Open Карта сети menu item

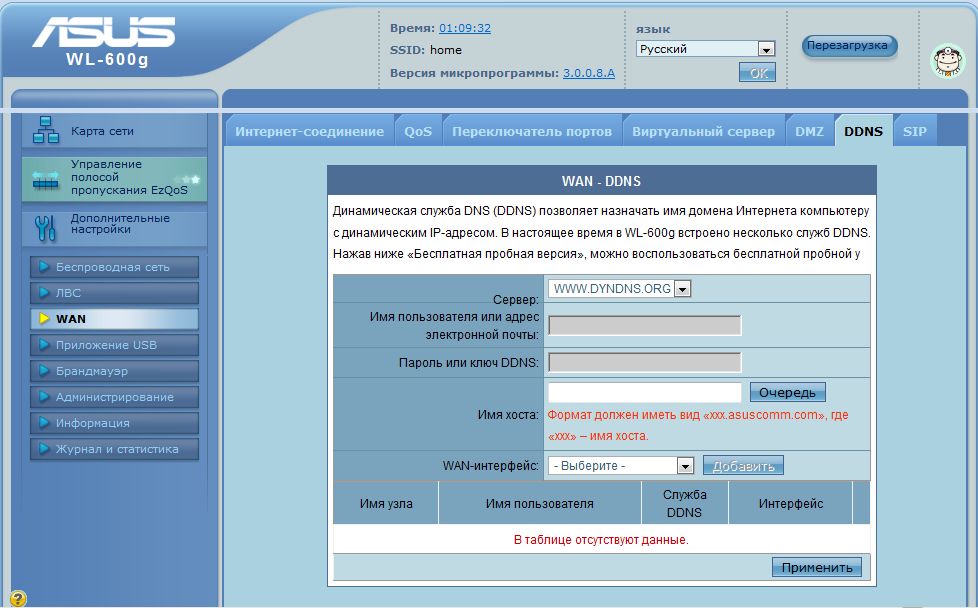point(115,131)
